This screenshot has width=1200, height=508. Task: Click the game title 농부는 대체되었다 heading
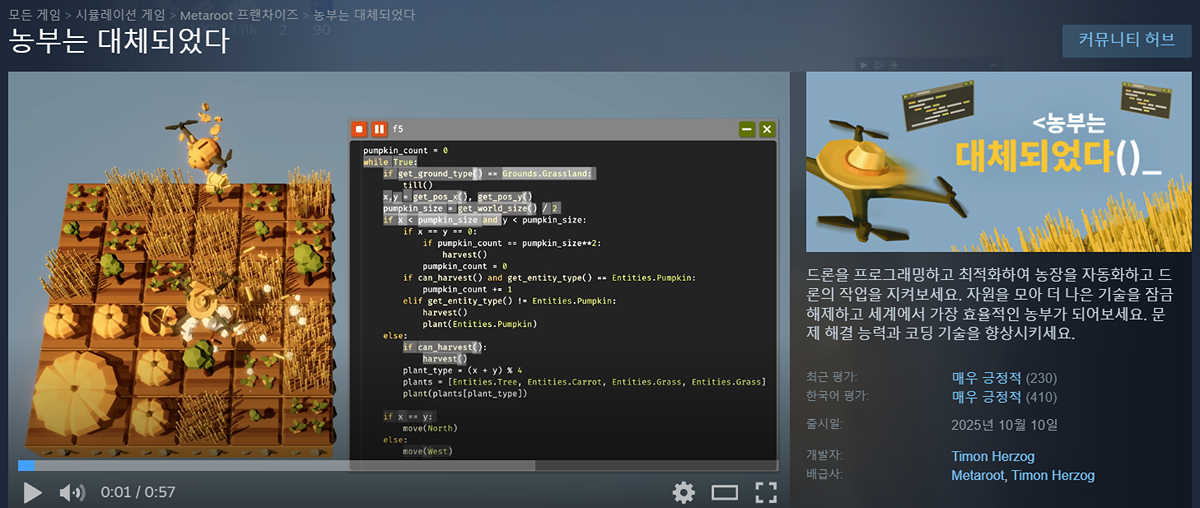[118, 43]
